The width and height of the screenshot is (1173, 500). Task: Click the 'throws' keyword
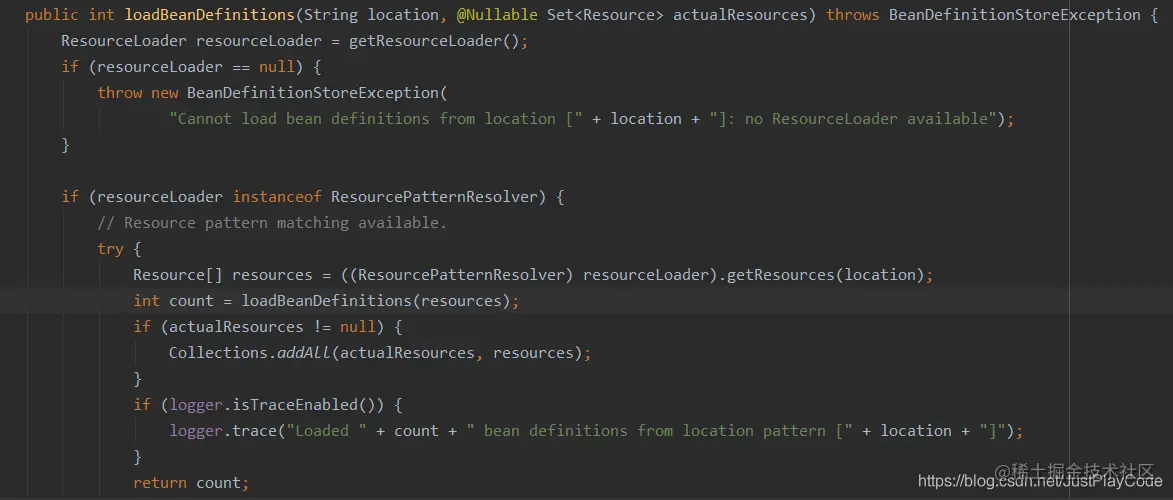point(853,15)
